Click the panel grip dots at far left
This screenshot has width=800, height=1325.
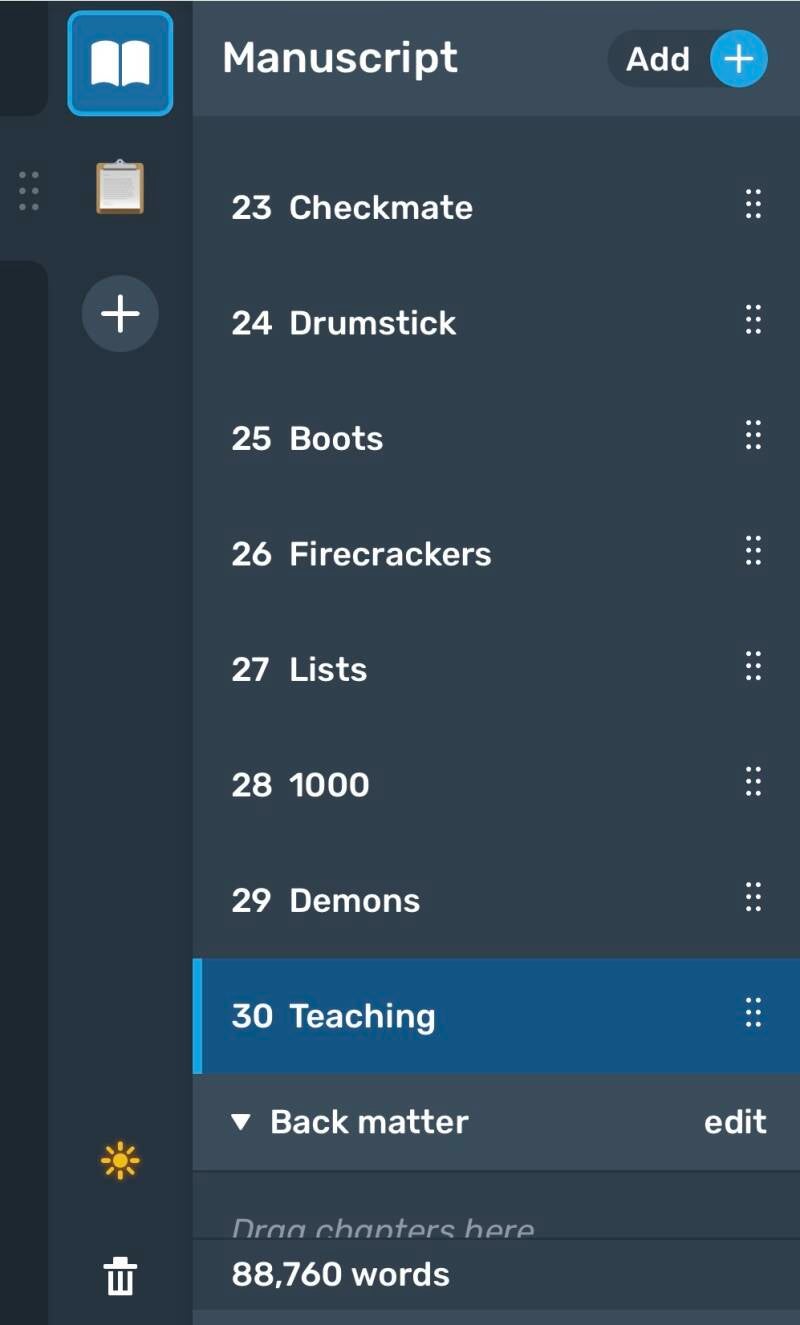click(29, 191)
